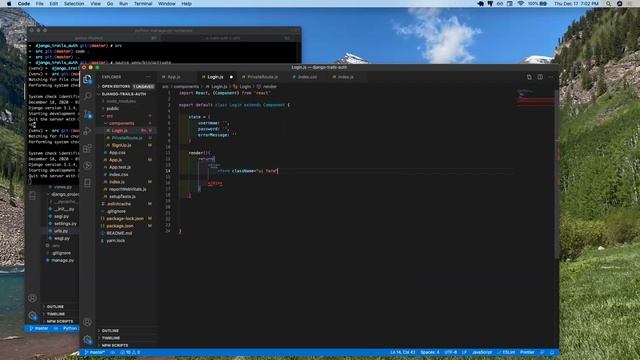Open the Wi-Fi menu in menu bar
Image resolution: width=640 pixels, height=360 pixels.
[520, 4]
